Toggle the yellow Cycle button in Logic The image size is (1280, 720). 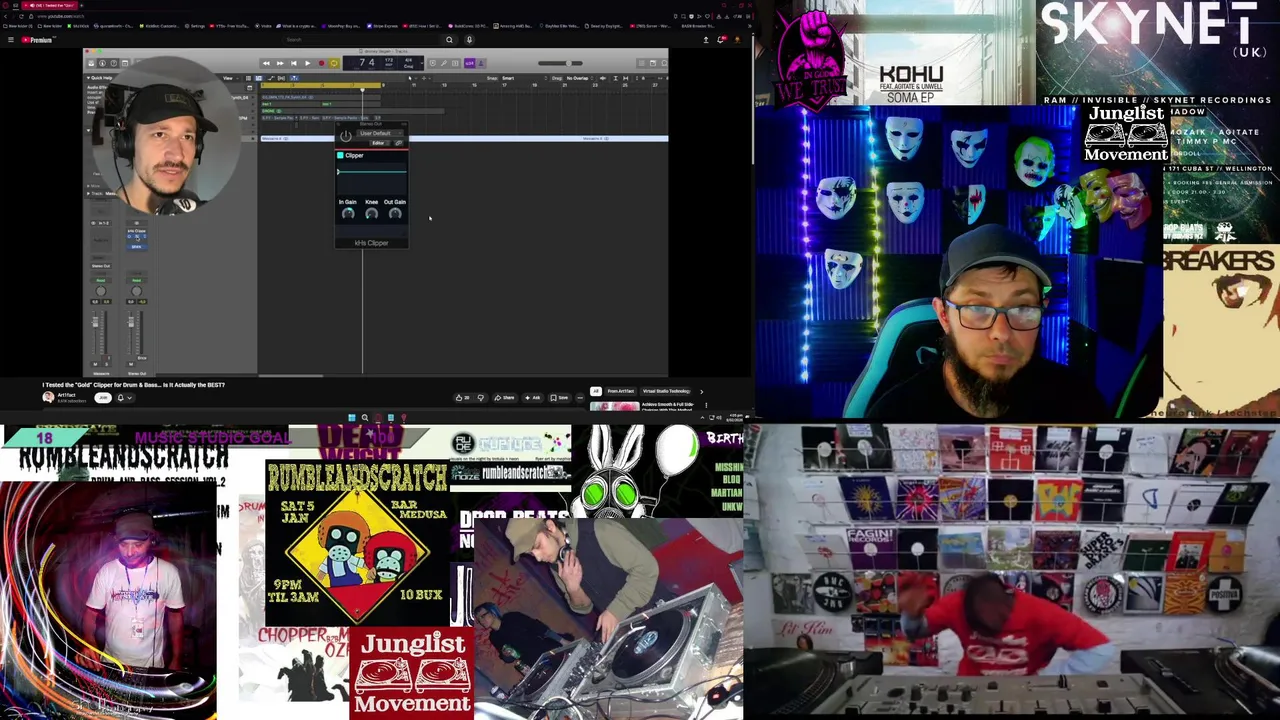[x=334, y=63]
